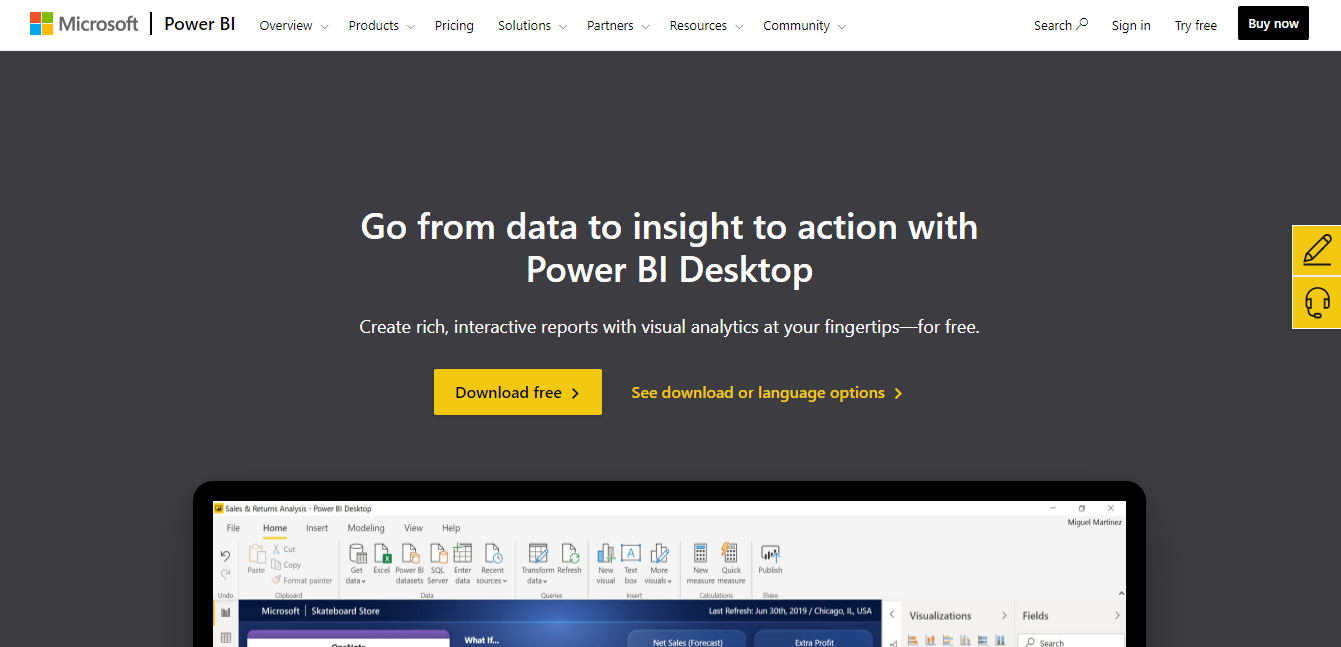1341x647 pixels.
Task: Expand the Products menu
Action: 380,26
